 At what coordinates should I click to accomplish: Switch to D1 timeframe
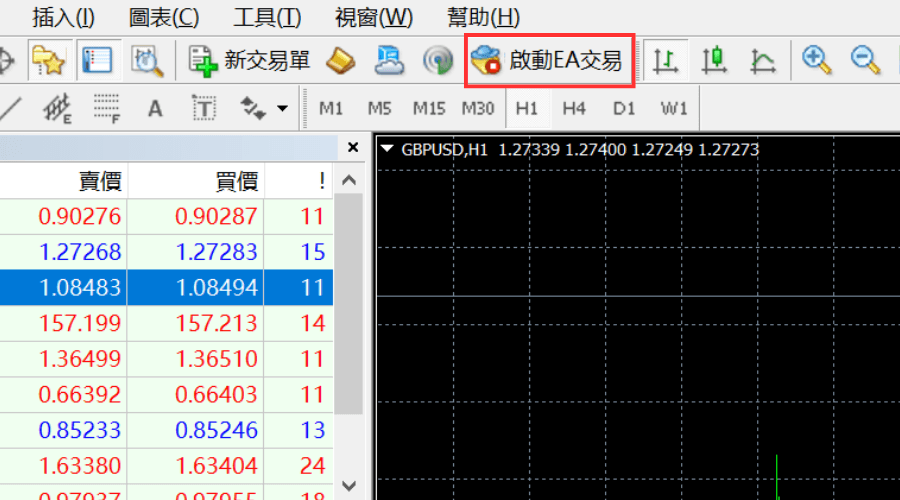[x=624, y=108]
